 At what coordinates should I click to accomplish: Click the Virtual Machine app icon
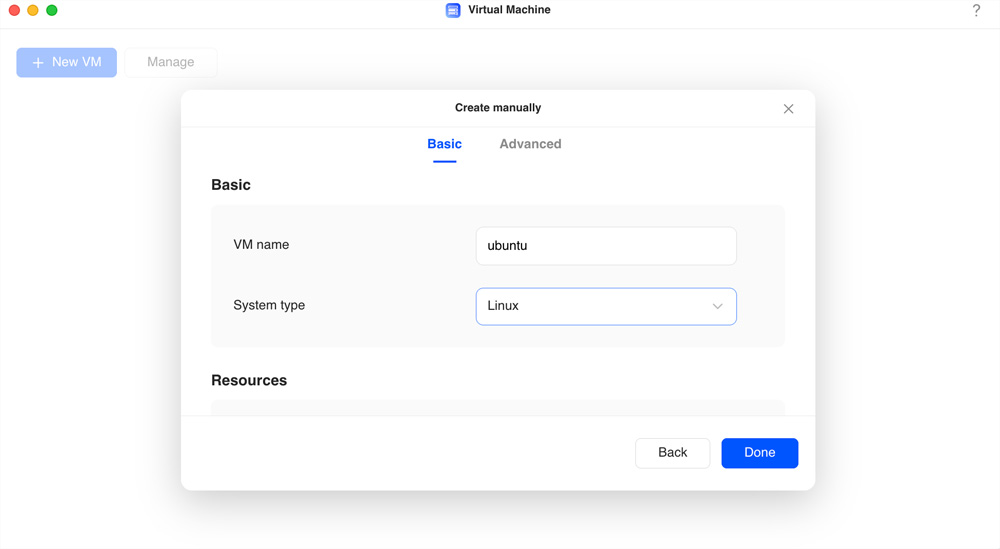tap(453, 10)
